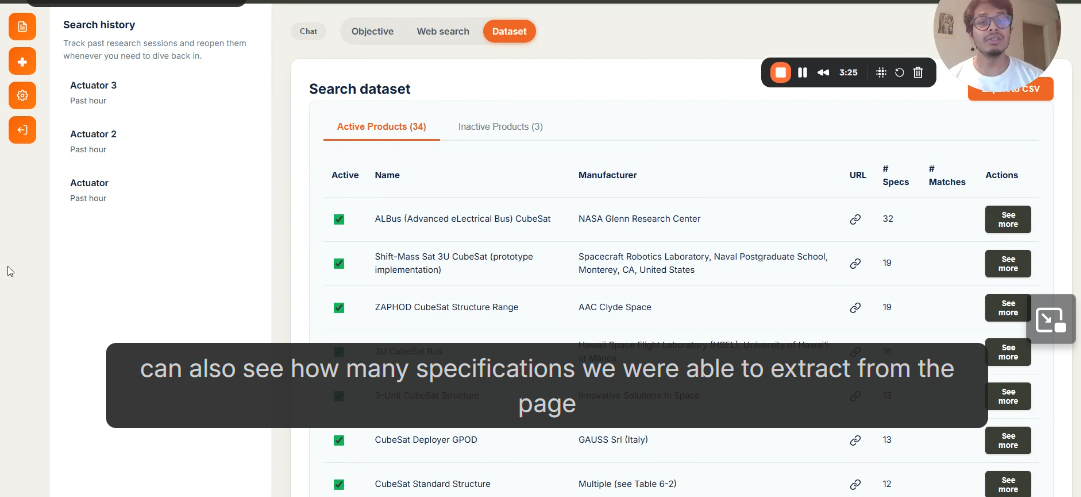
Task: Reopen the Actuator search session from history
Action: [x=90, y=190]
